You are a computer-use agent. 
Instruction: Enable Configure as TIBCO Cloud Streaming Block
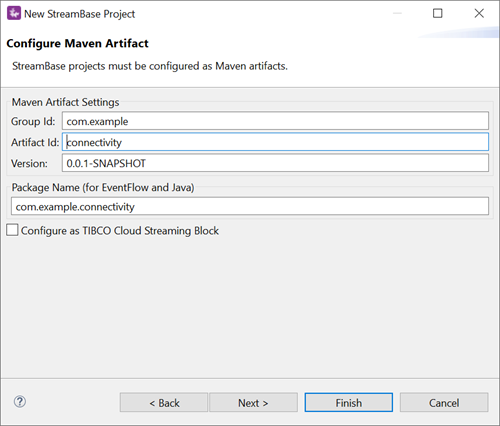(12, 230)
